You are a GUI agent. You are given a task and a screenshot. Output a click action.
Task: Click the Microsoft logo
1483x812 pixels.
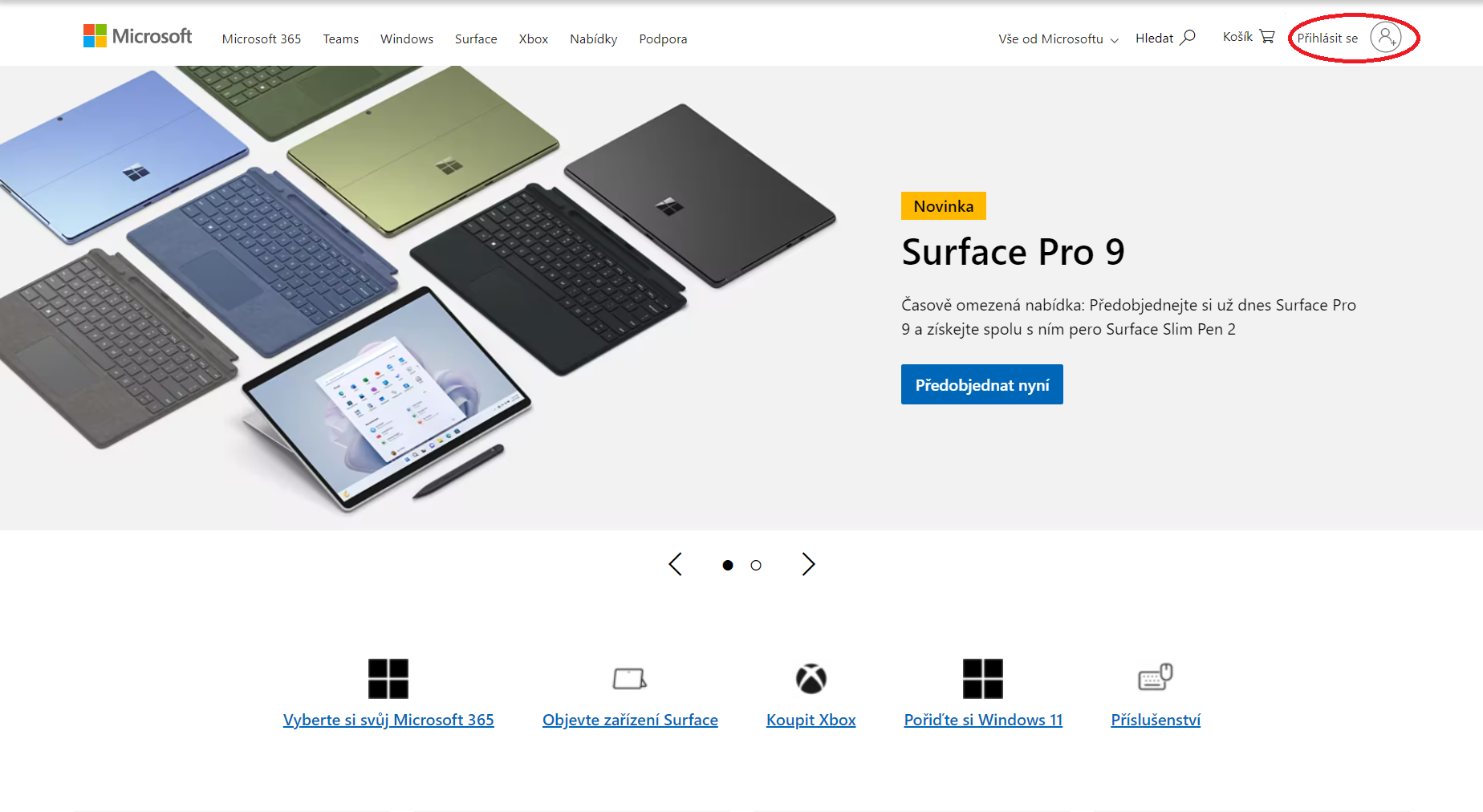click(137, 36)
